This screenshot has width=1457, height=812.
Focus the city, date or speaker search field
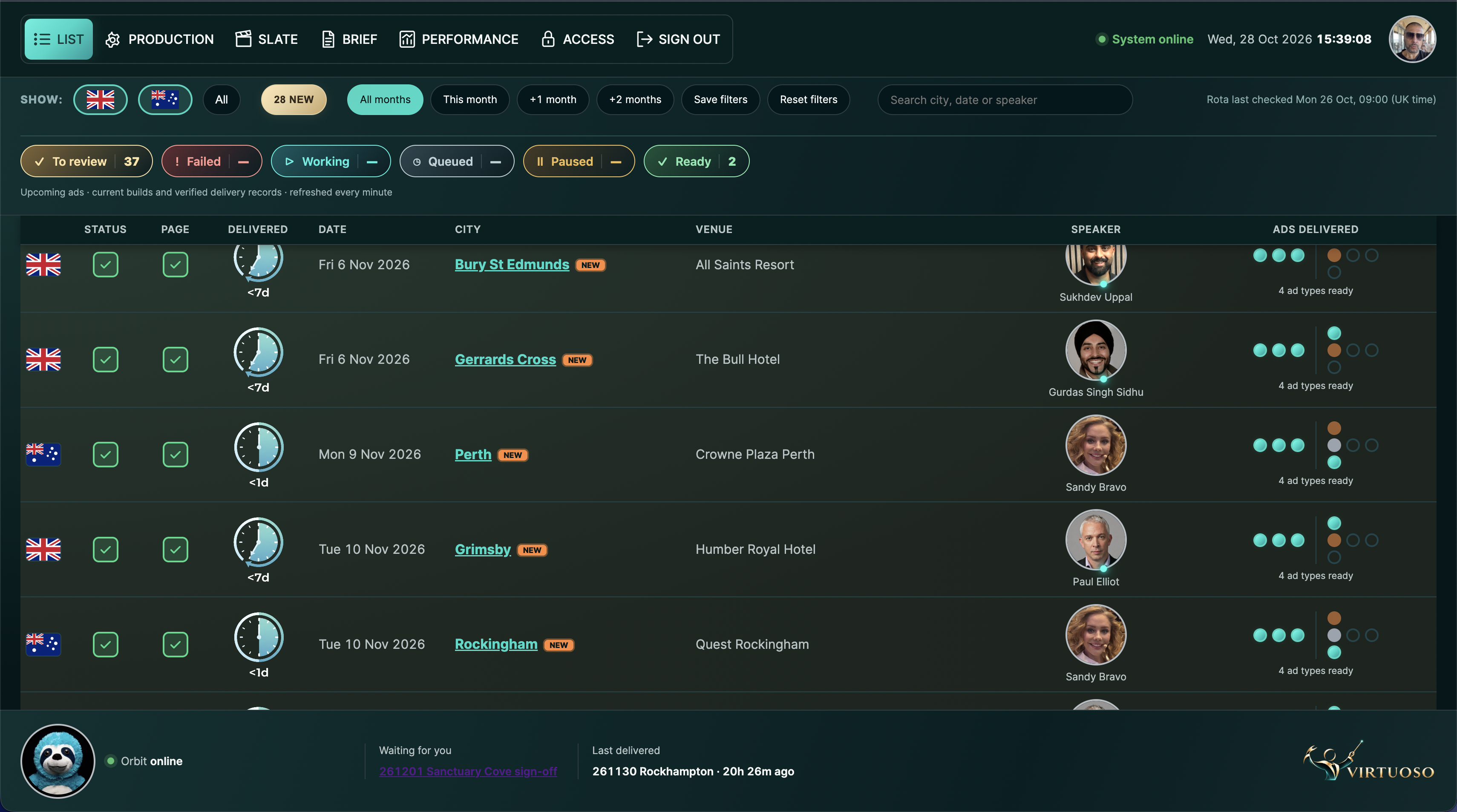(1005, 100)
